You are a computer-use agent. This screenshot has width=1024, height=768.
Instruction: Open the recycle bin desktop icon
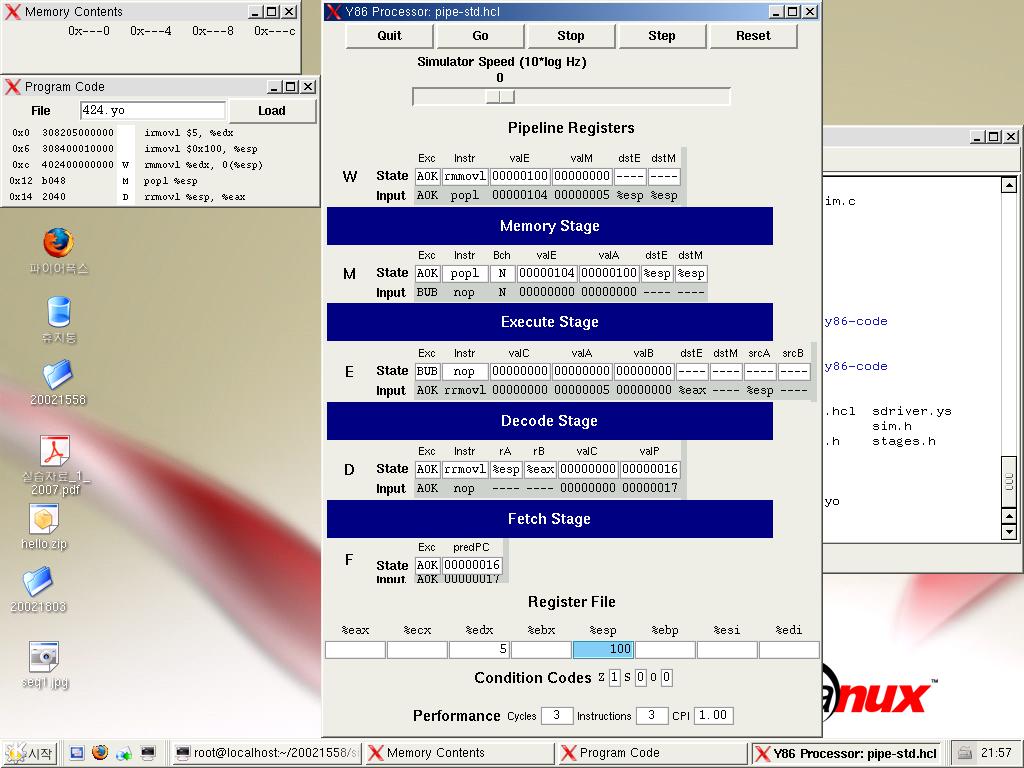pyautogui.click(x=58, y=312)
